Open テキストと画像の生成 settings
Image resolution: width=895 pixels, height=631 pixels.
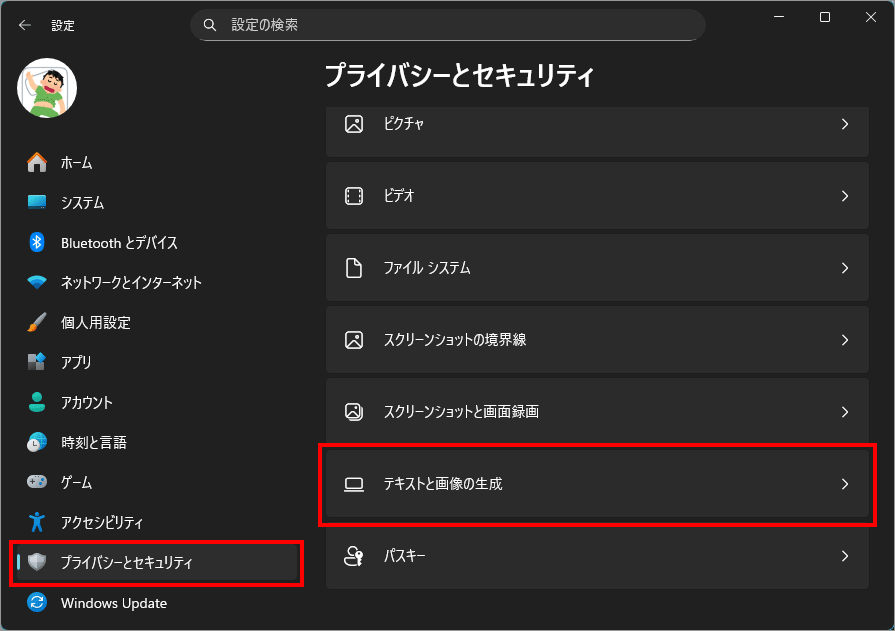pyautogui.click(x=597, y=484)
